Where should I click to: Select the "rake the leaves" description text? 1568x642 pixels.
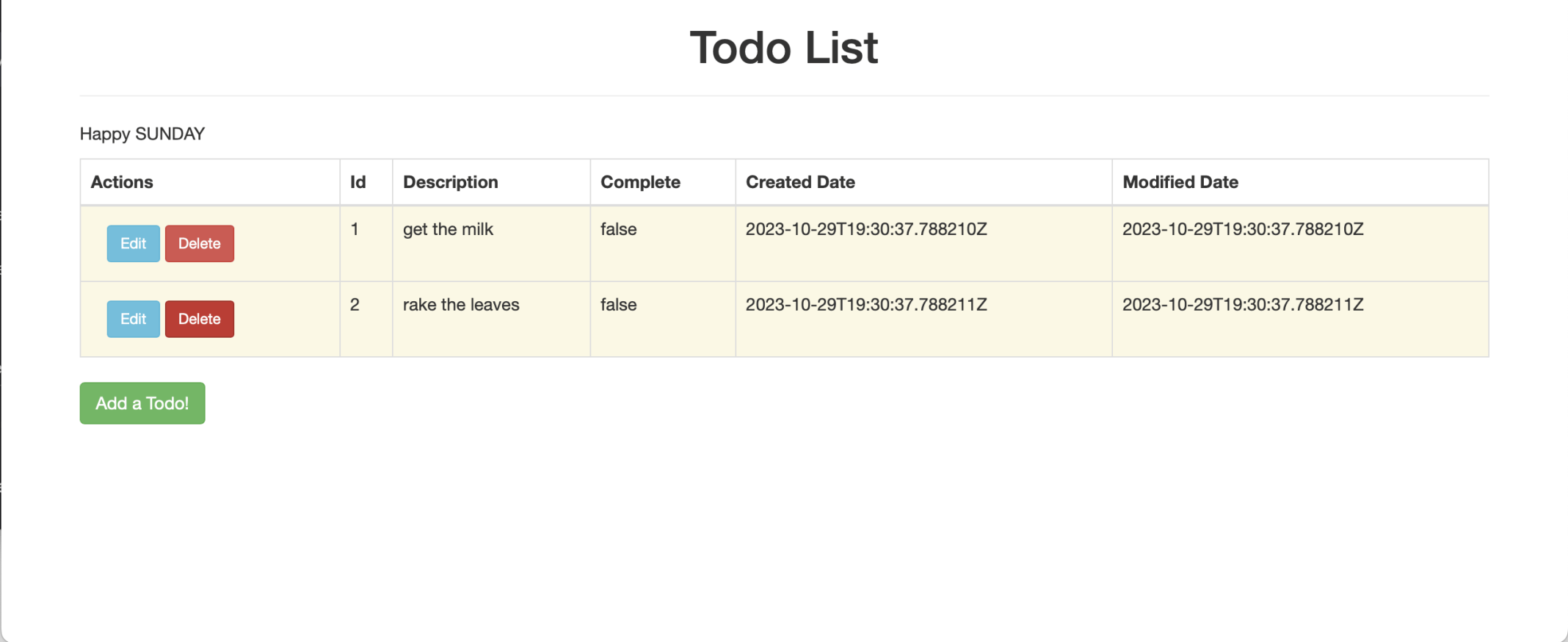pyautogui.click(x=461, y=305)
